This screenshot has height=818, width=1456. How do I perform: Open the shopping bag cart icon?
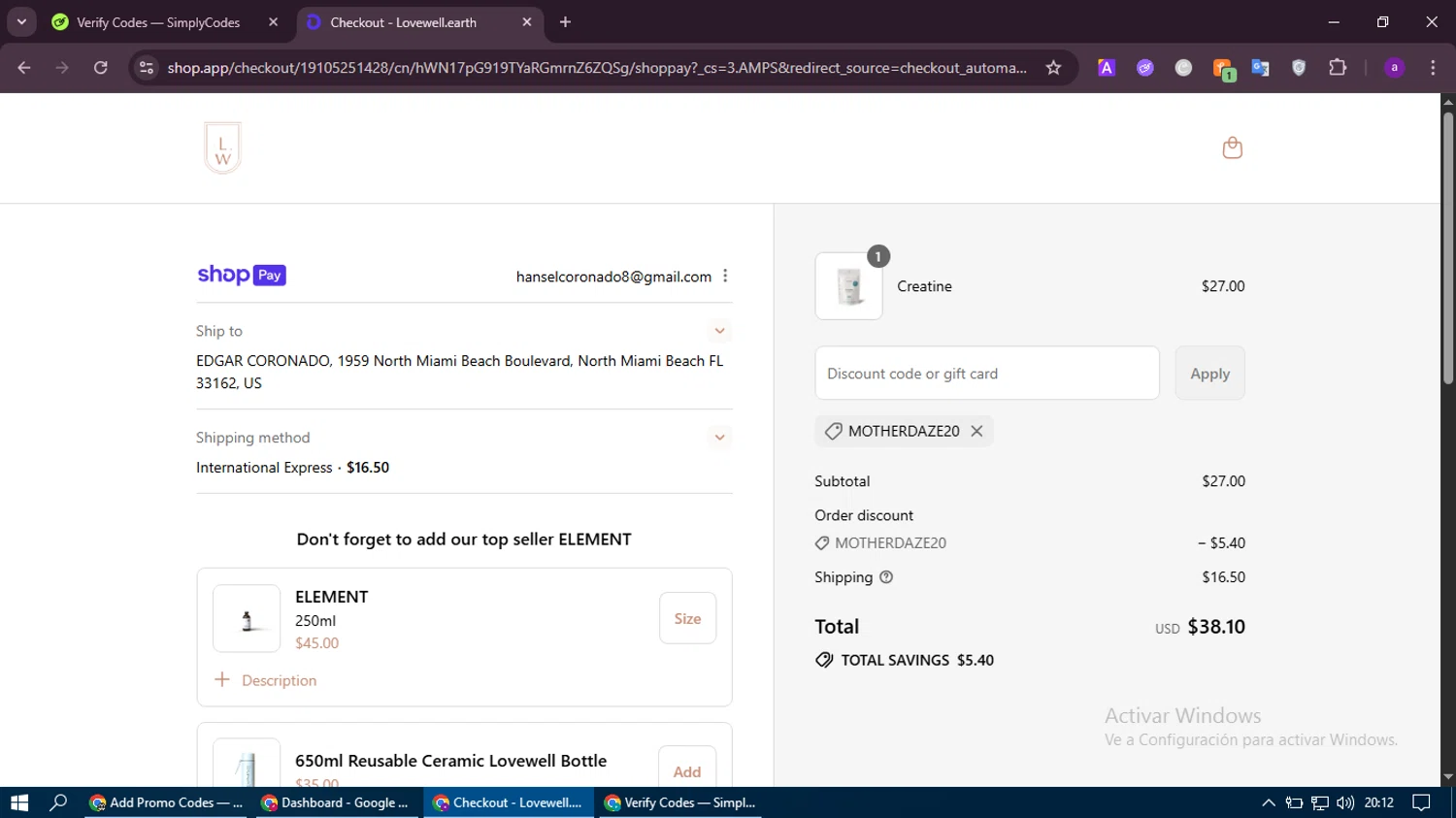tap(1232, 147)
